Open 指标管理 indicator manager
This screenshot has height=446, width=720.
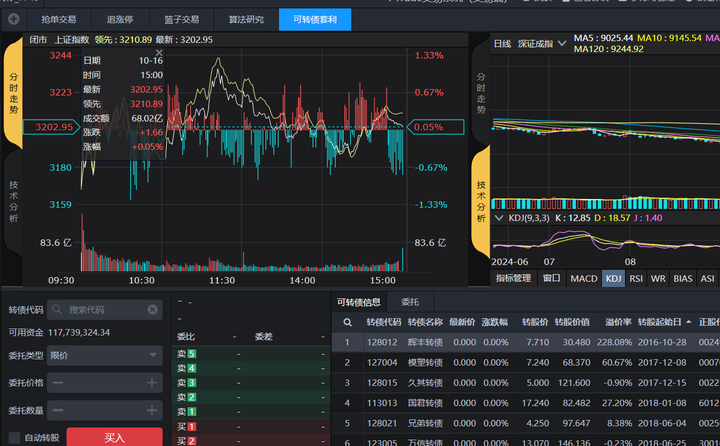click(513, 278)
